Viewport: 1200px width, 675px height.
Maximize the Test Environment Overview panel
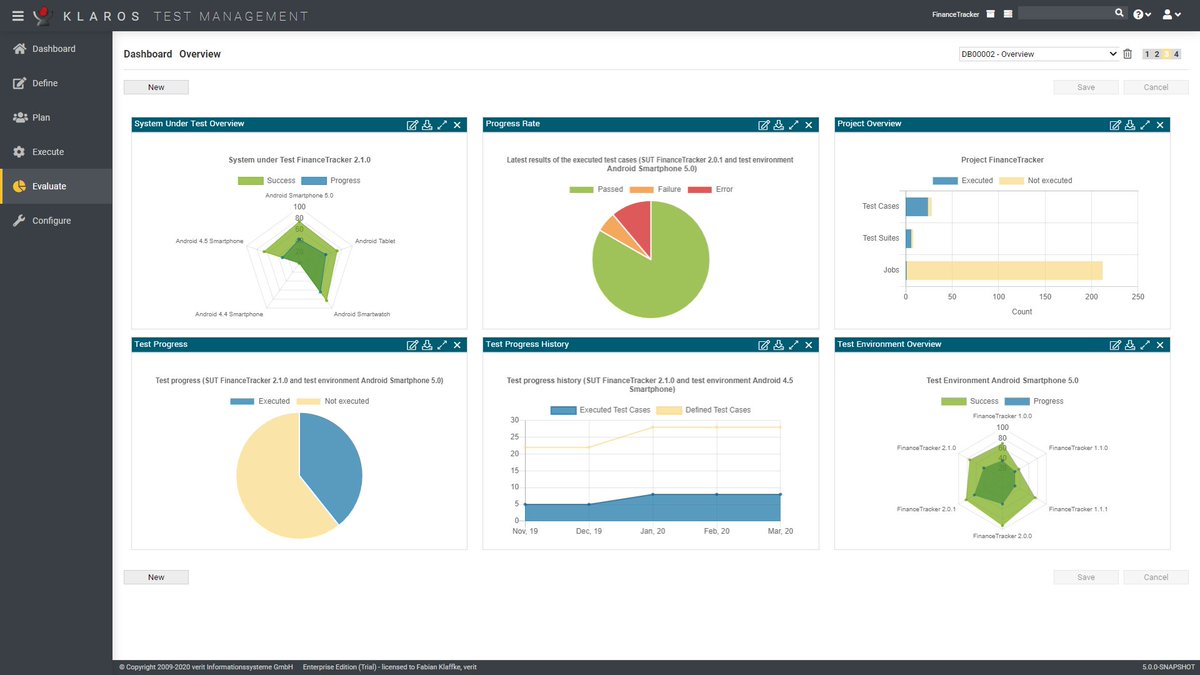click(x=1145, y=345)
